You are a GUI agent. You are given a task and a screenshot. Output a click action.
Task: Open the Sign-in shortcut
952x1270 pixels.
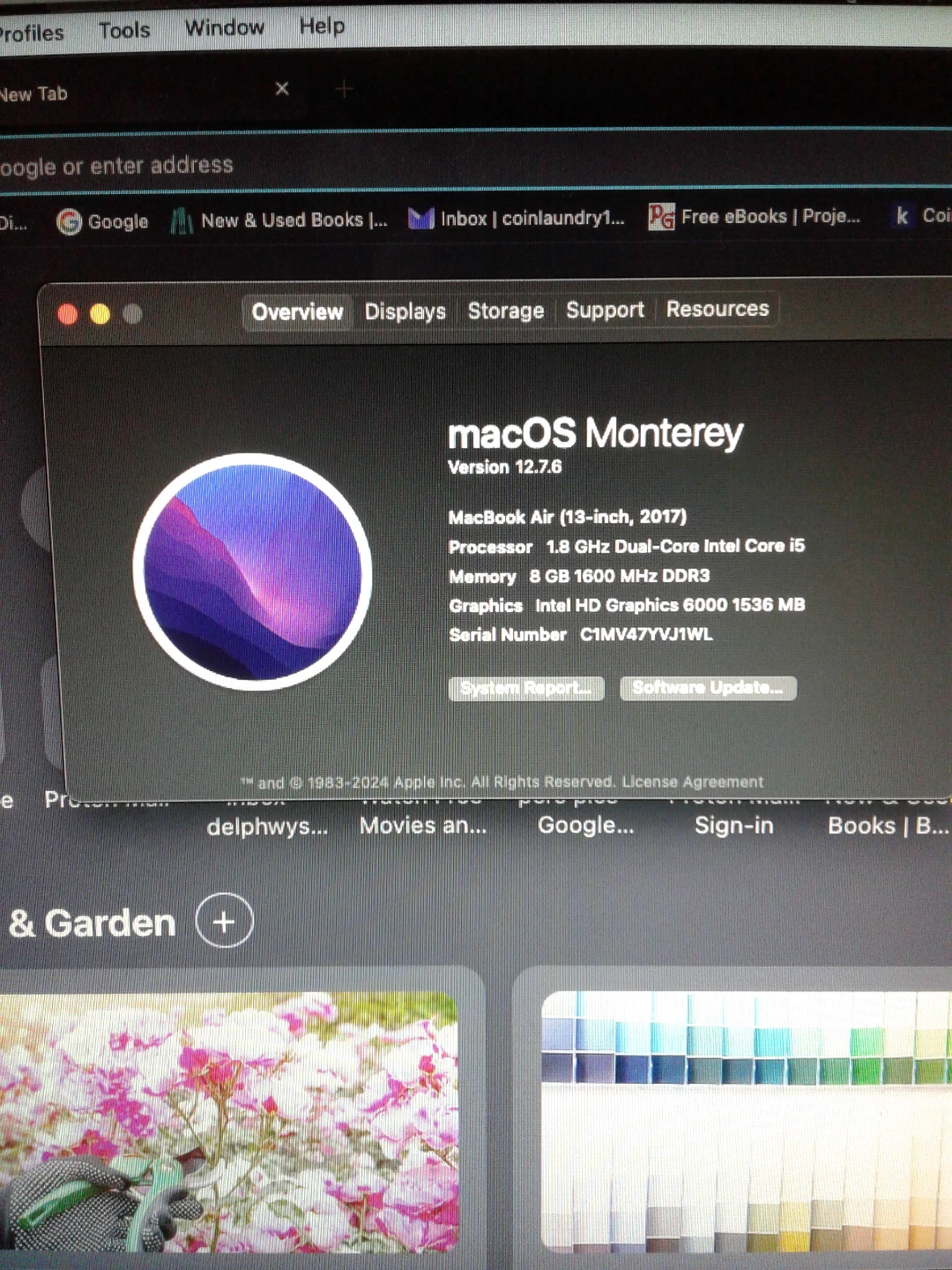(x=734, y=825)
